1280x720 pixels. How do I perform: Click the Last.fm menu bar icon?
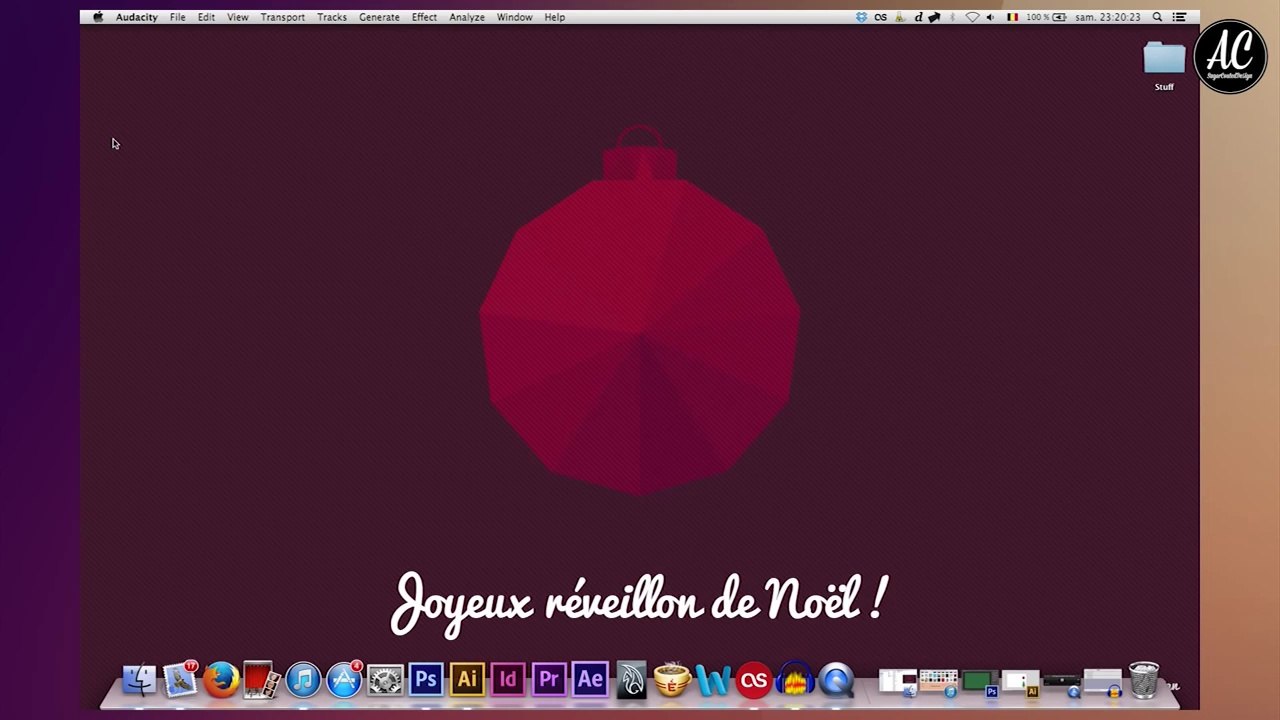click(x=880, y=17)
